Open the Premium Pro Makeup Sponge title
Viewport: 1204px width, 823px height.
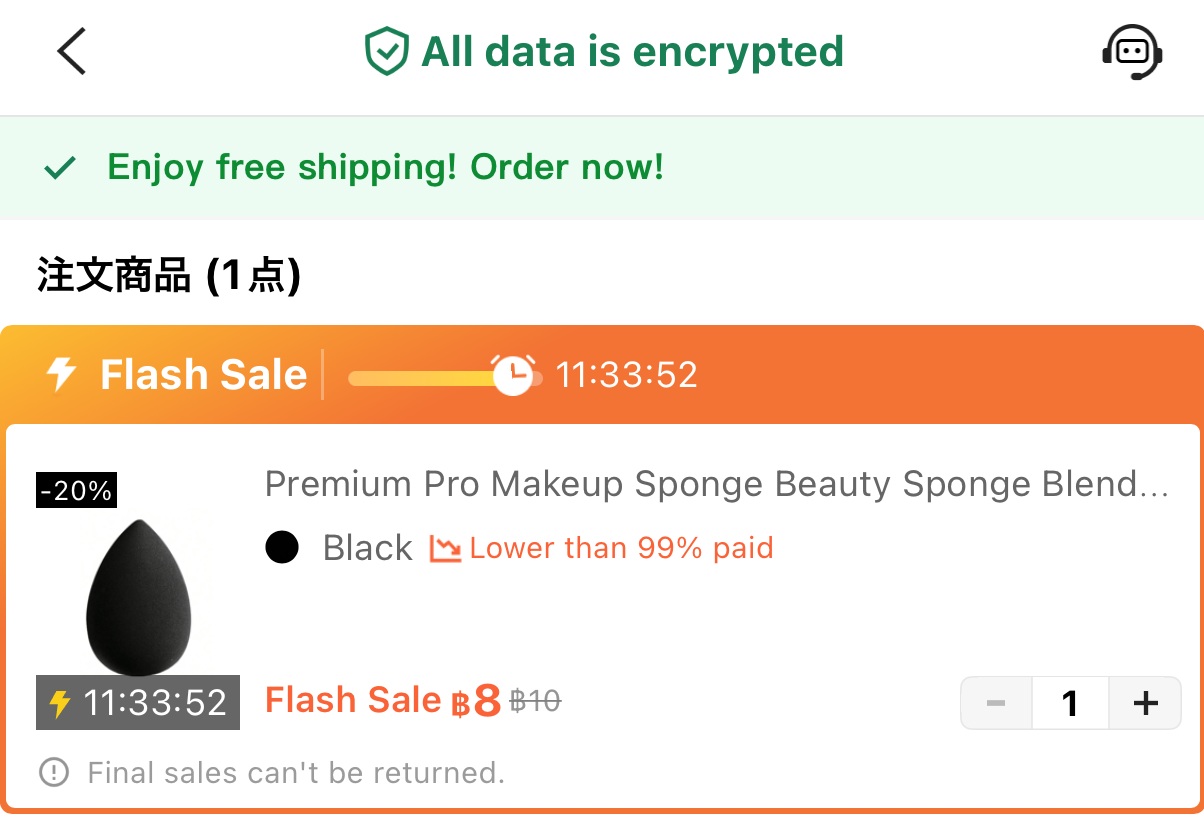pyautogui.click(x=717, y=485)
